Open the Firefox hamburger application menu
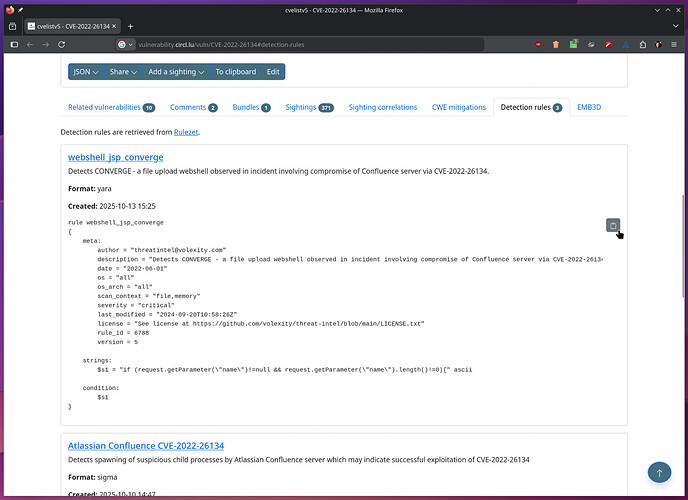The height and width of the screenshot is (500, 688). tap(673, 45)
